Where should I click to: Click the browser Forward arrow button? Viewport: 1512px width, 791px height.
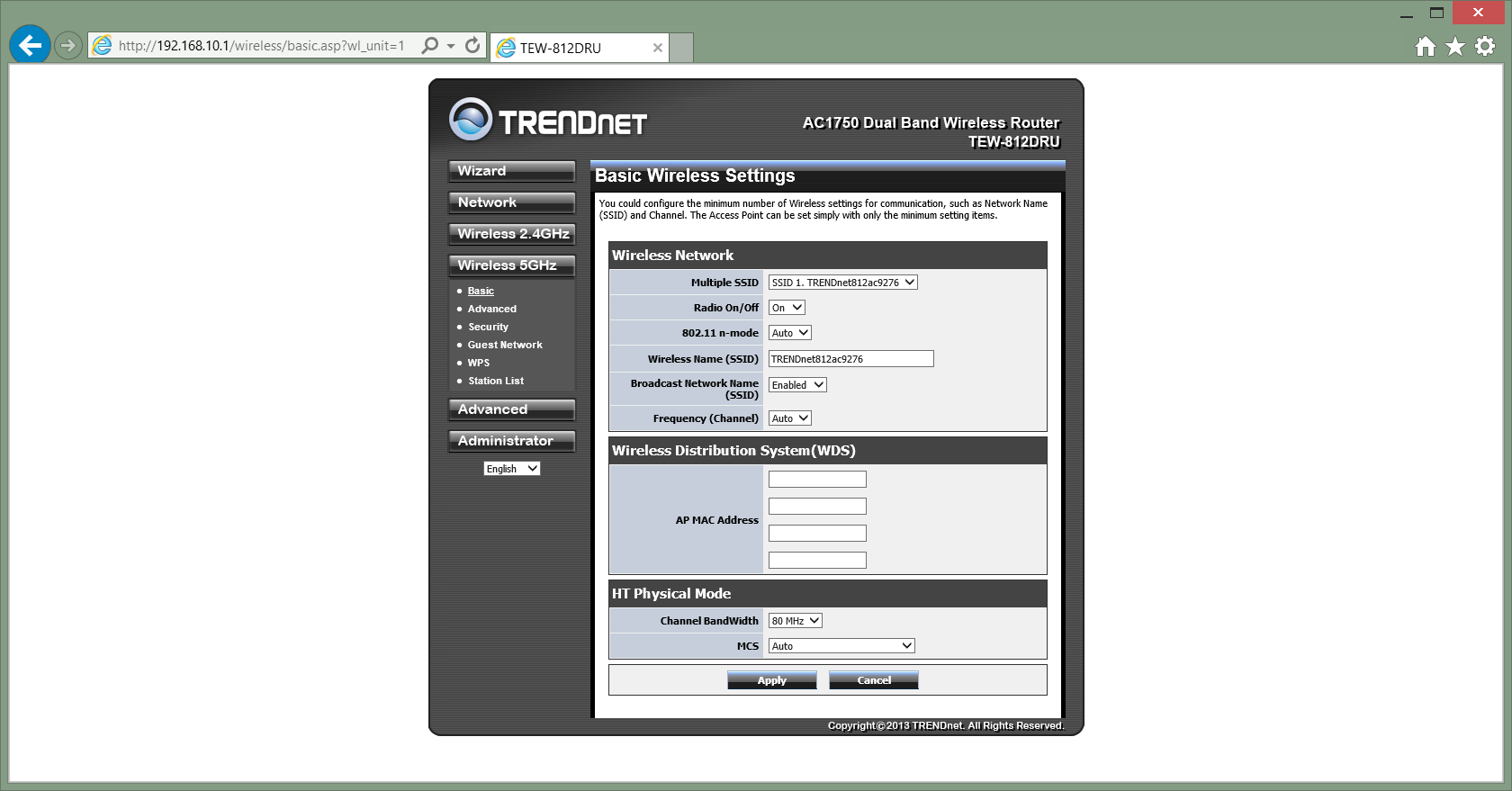pos(68,45)
